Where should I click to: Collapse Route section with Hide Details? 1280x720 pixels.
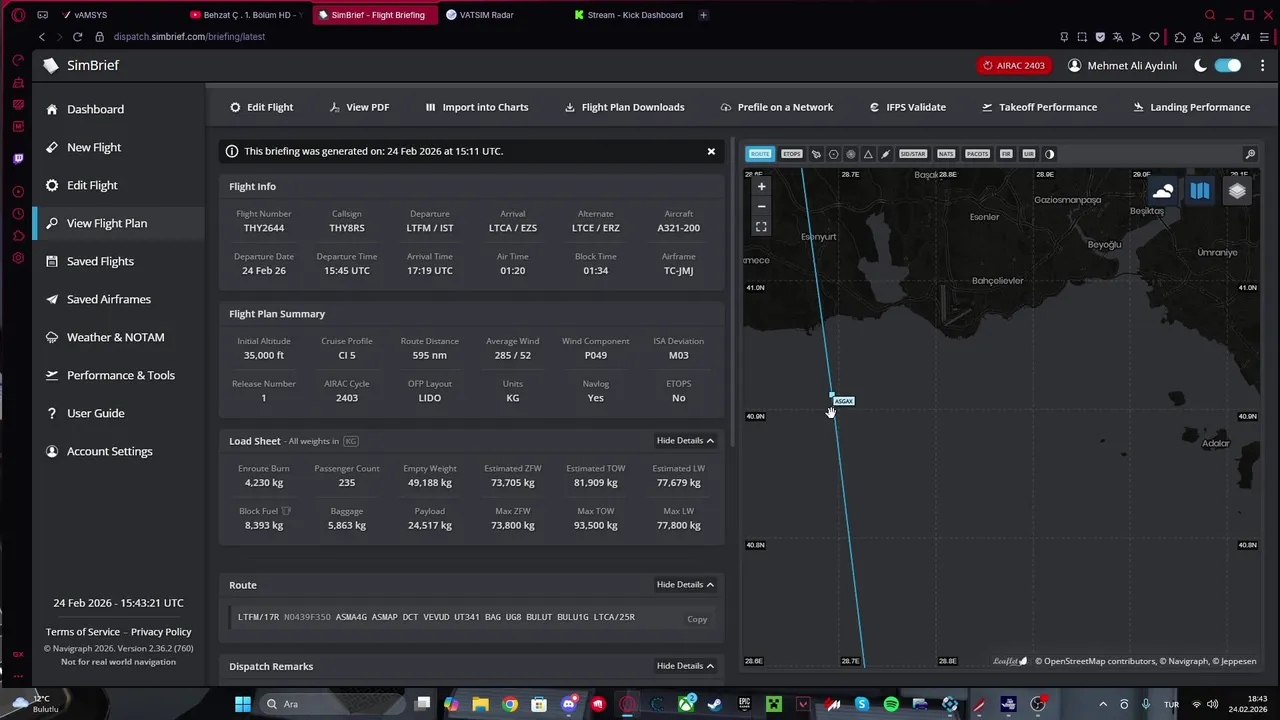(x=685, y=585)
